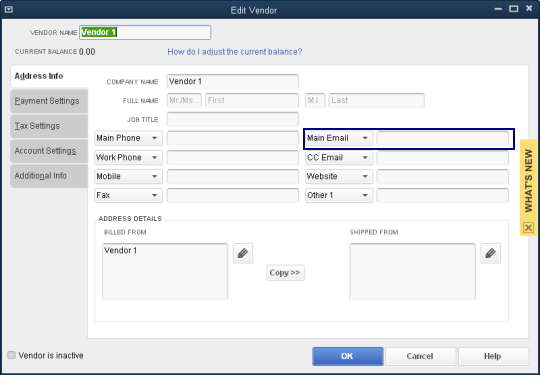Click the Website URL field

(x=443, y=176)
